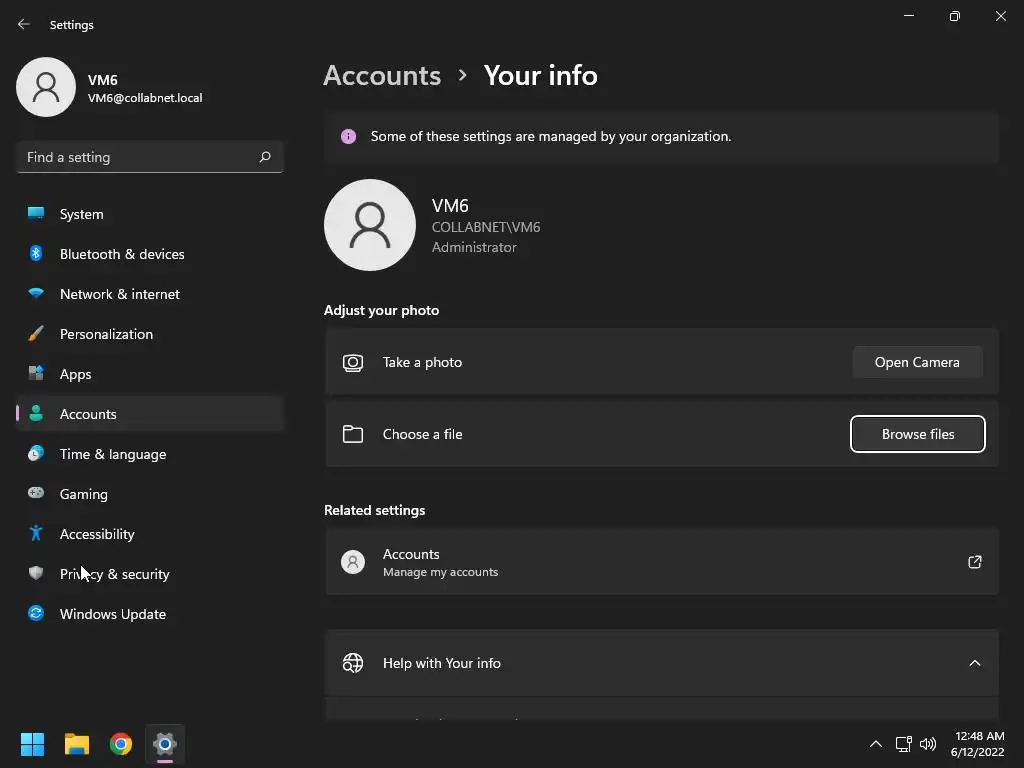Open Manage my accounts external link
The height and width of the screenshot is (768, 1024).
(974, 562)
